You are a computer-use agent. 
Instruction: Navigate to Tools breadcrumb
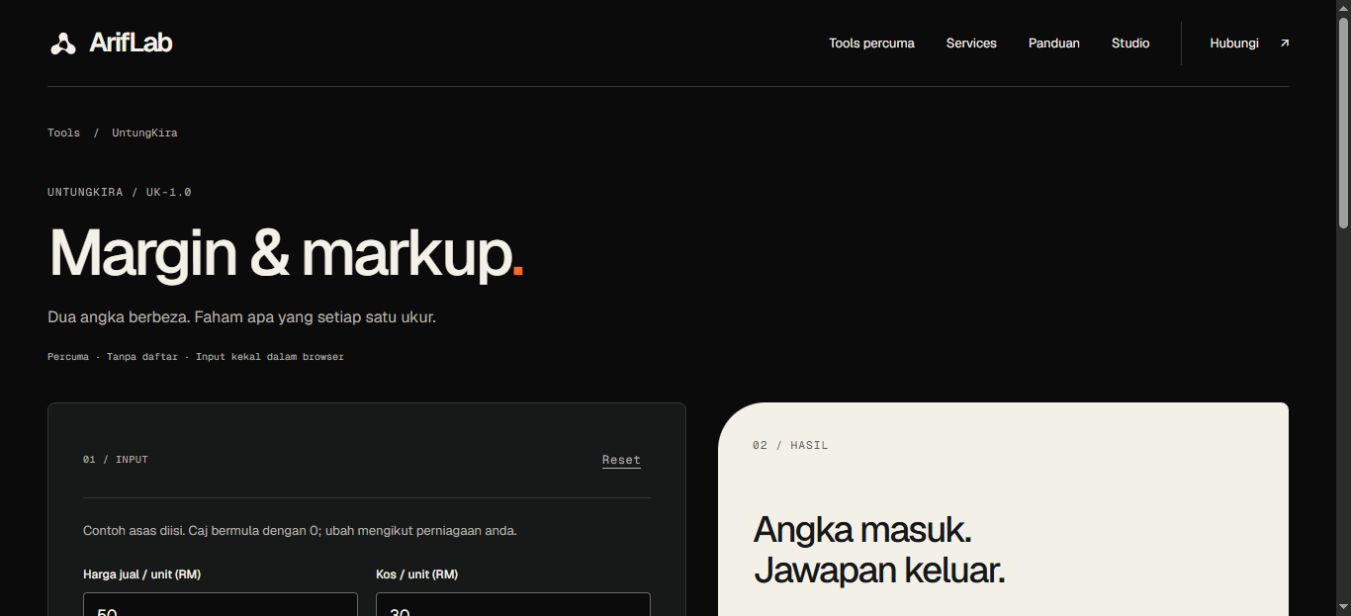tap(63, 133)
